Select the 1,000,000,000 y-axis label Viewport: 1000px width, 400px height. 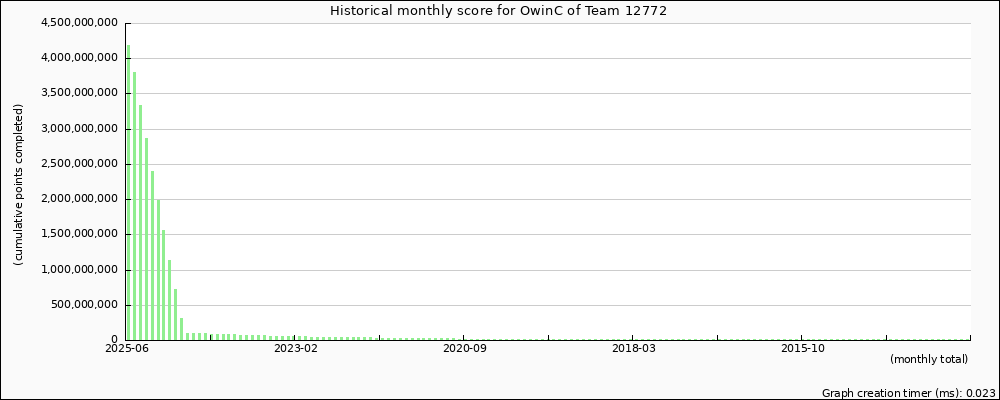coord(80,270)
